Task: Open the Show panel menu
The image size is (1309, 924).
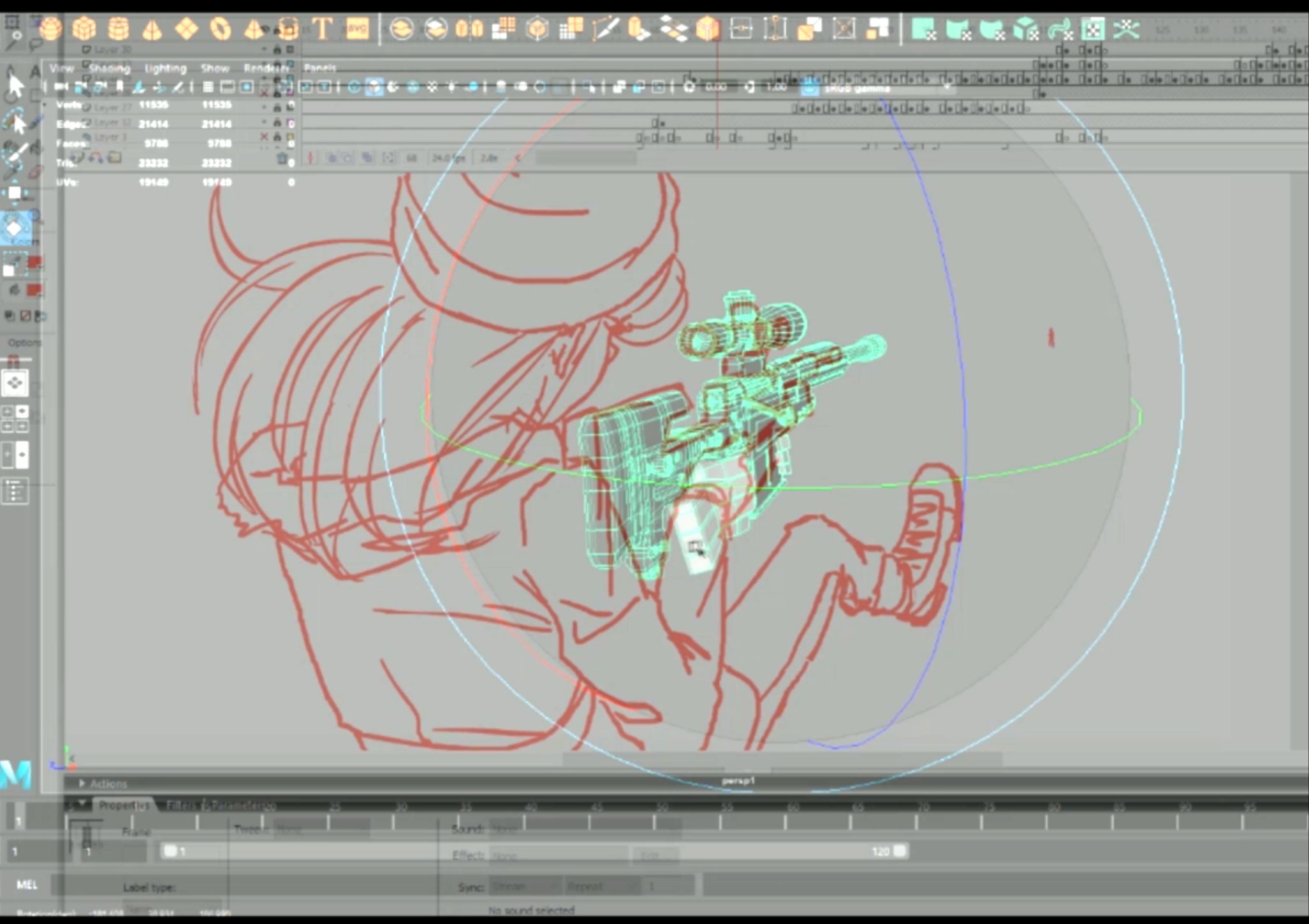Action: pyautogui.click(x=215, y=68)
